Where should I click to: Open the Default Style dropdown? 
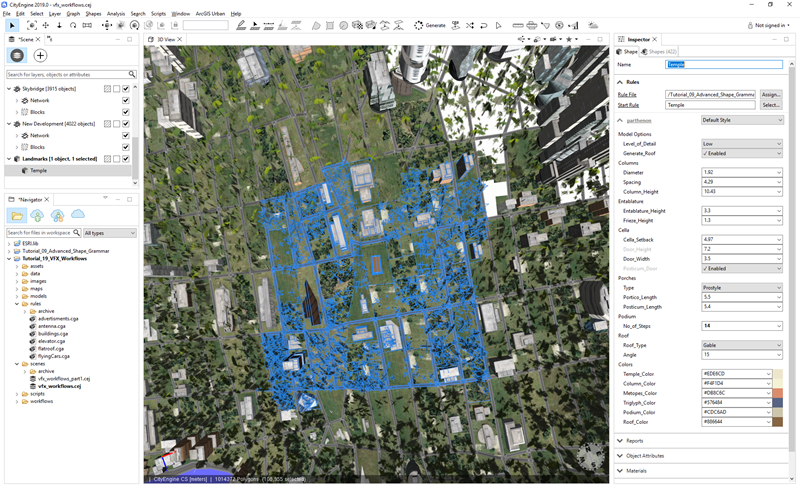pyautogui.click(x=742, y=120)
